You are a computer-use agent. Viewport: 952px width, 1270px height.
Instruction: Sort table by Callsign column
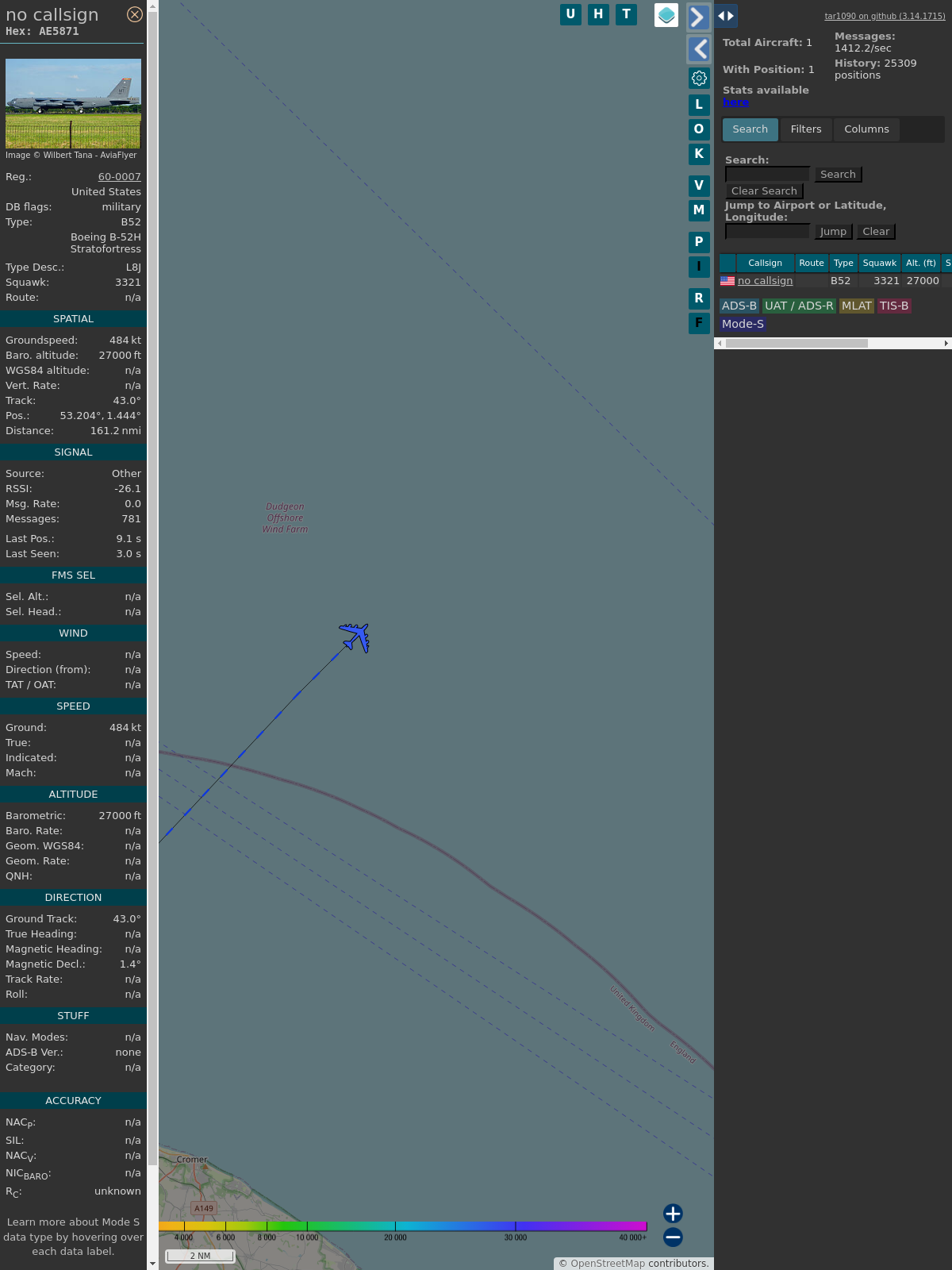[766, 263]
